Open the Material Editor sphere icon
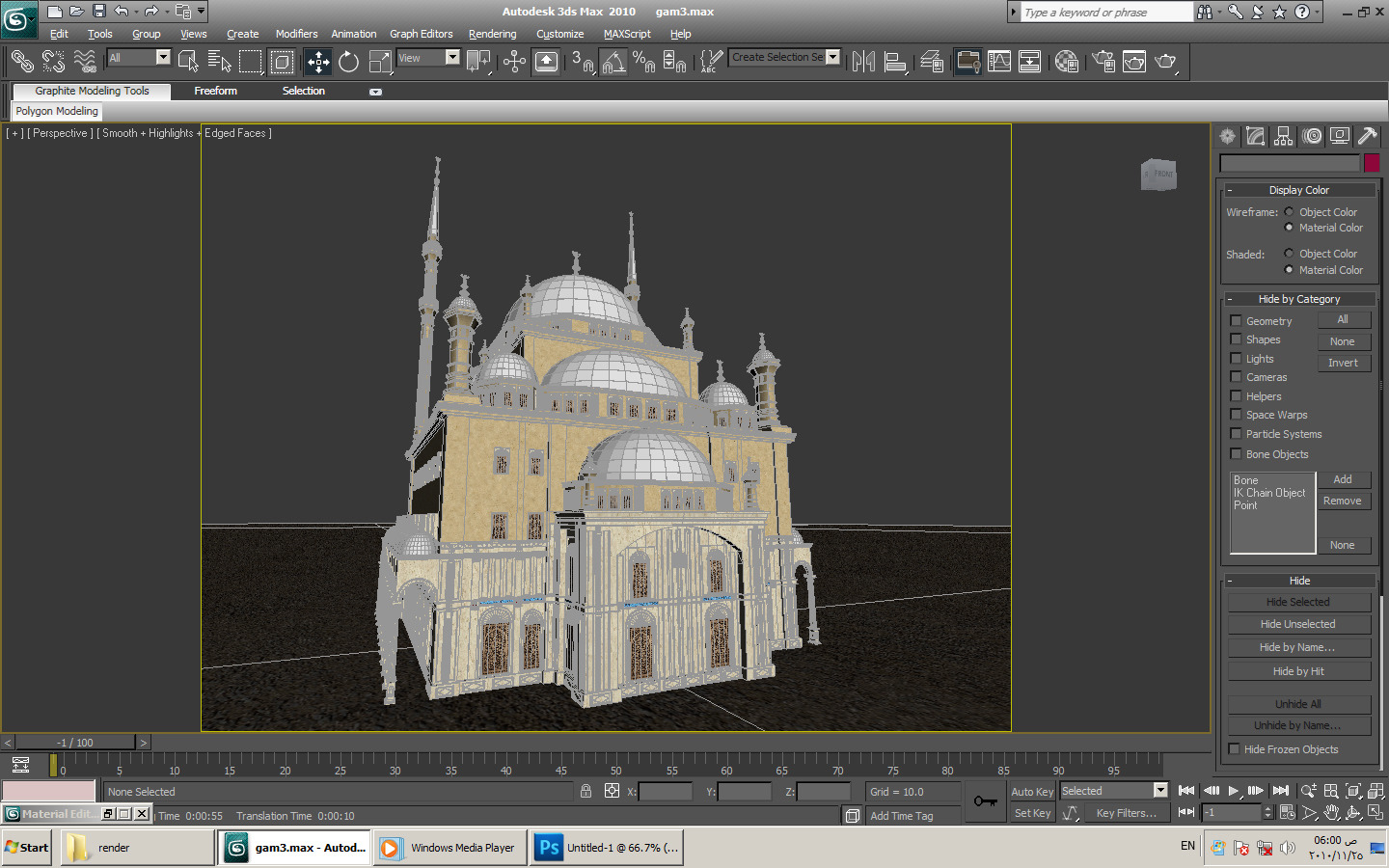 click(x=1066, y=63)
